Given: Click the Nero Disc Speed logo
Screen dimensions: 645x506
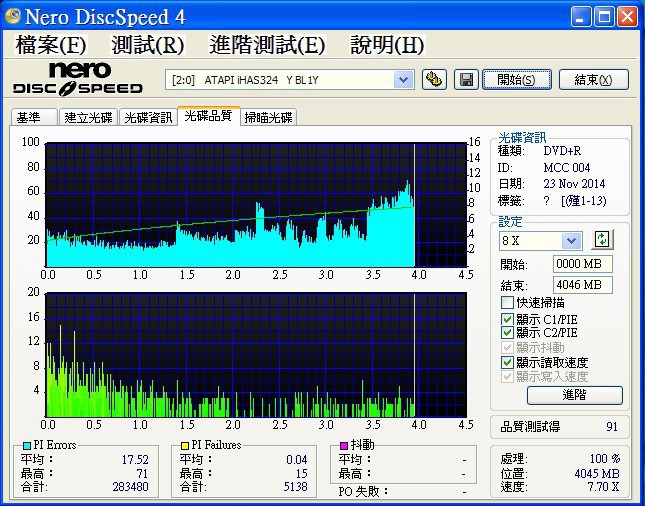Looking at the screenshot, I should coord(78,79).
